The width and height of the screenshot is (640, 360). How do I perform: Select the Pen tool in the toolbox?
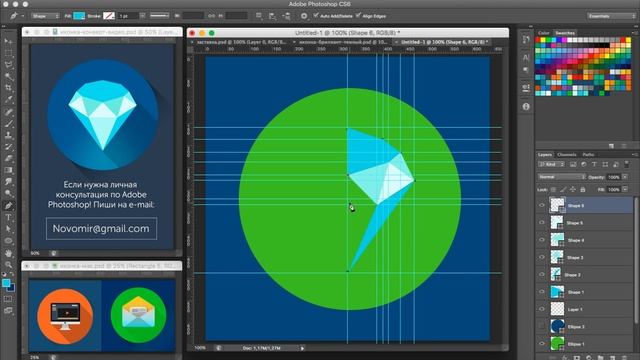click(8, 206)
